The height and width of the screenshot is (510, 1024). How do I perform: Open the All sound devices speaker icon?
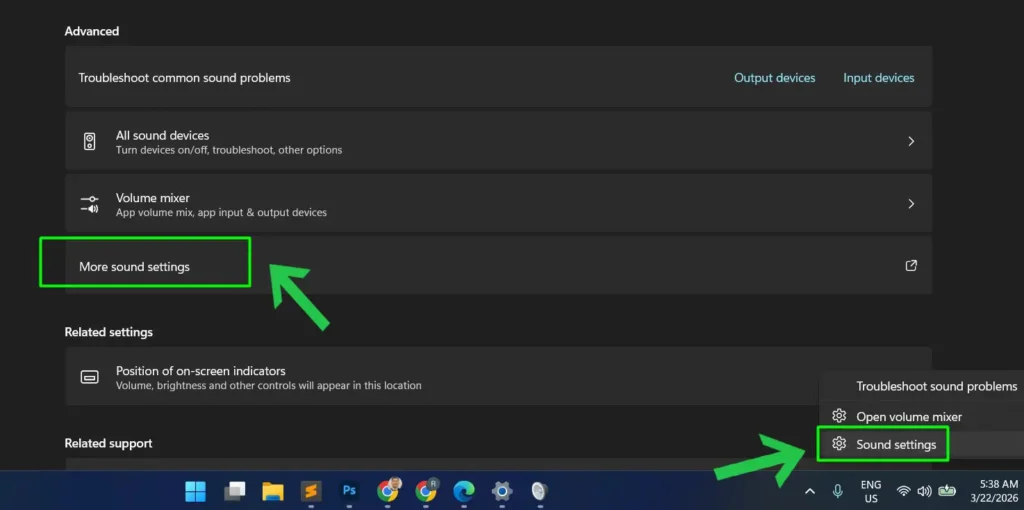(x=89, y=142)
